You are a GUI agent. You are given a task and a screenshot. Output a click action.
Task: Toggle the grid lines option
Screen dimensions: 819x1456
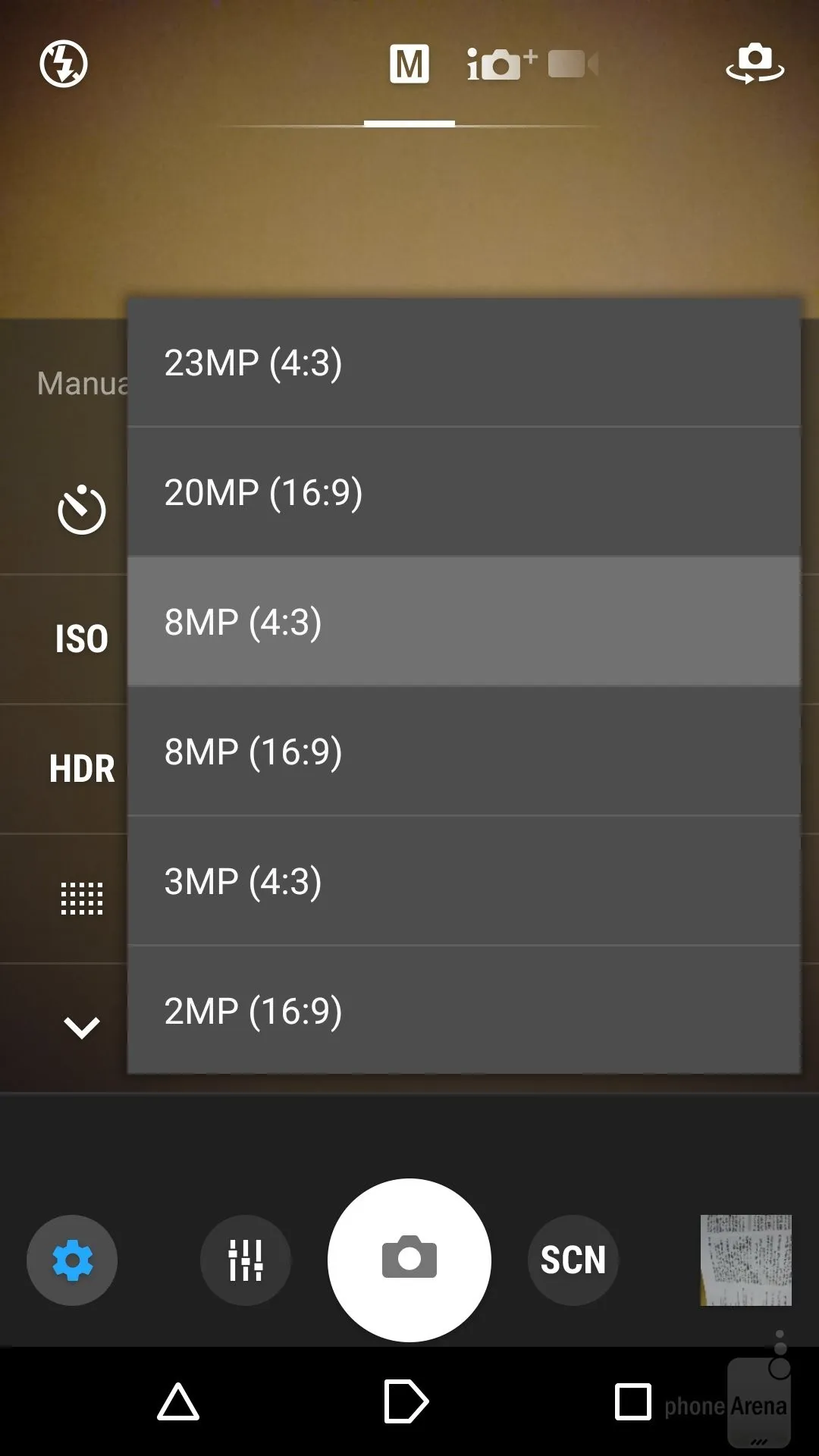click(81, 899)
